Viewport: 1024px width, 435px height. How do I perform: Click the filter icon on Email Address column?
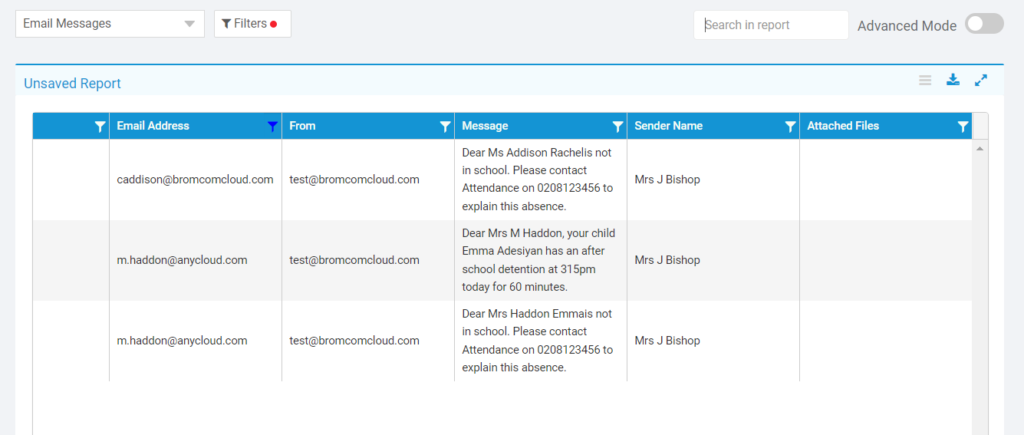(272, 127)
